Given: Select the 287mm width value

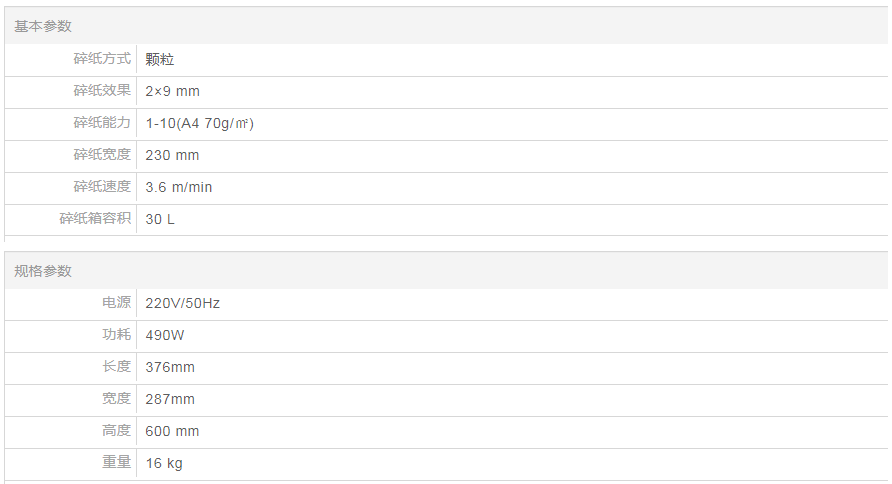Looking at the screenshot, I should point(170,399).
